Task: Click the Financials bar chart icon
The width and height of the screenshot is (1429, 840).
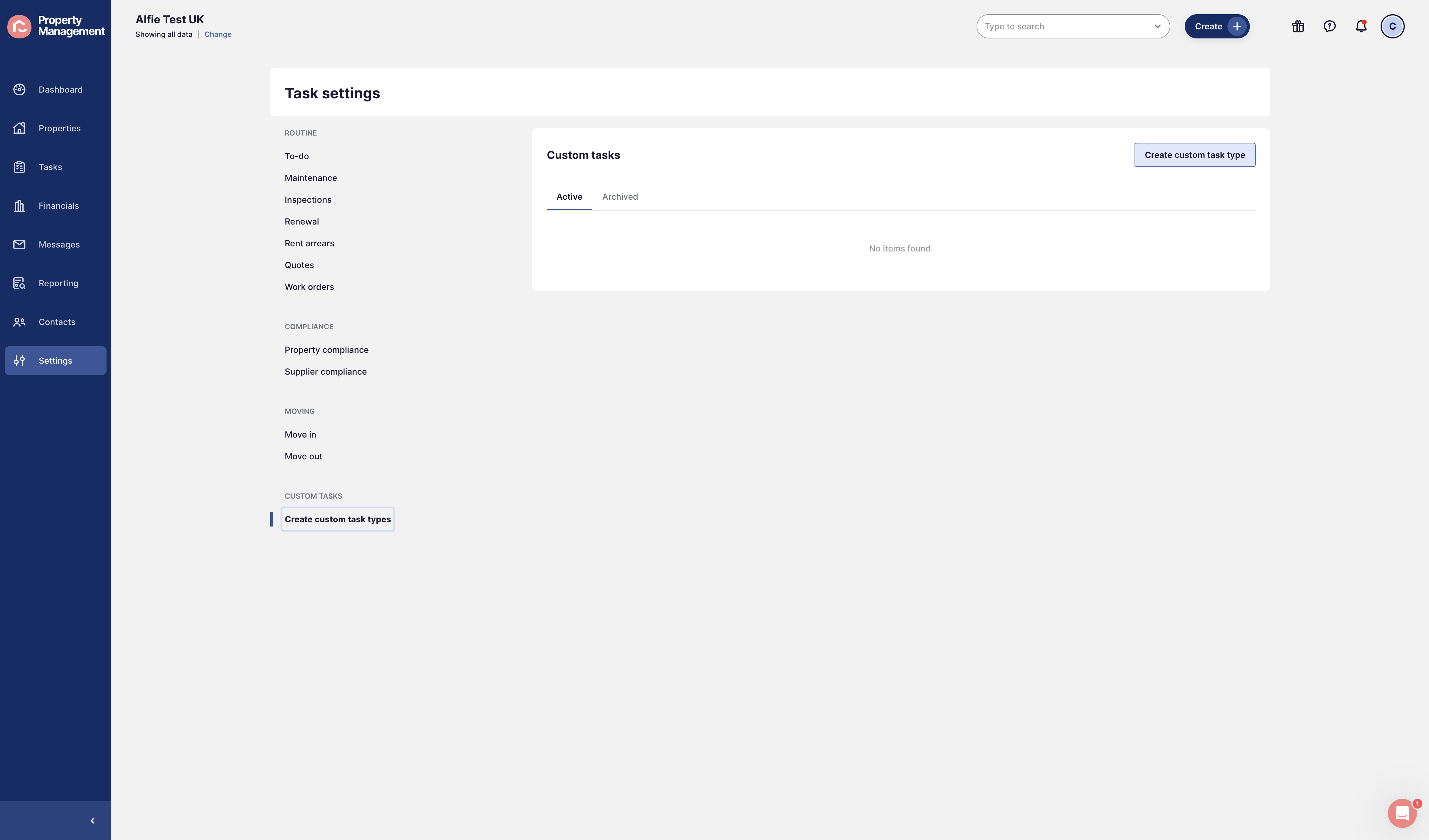Action: point(19,206)
